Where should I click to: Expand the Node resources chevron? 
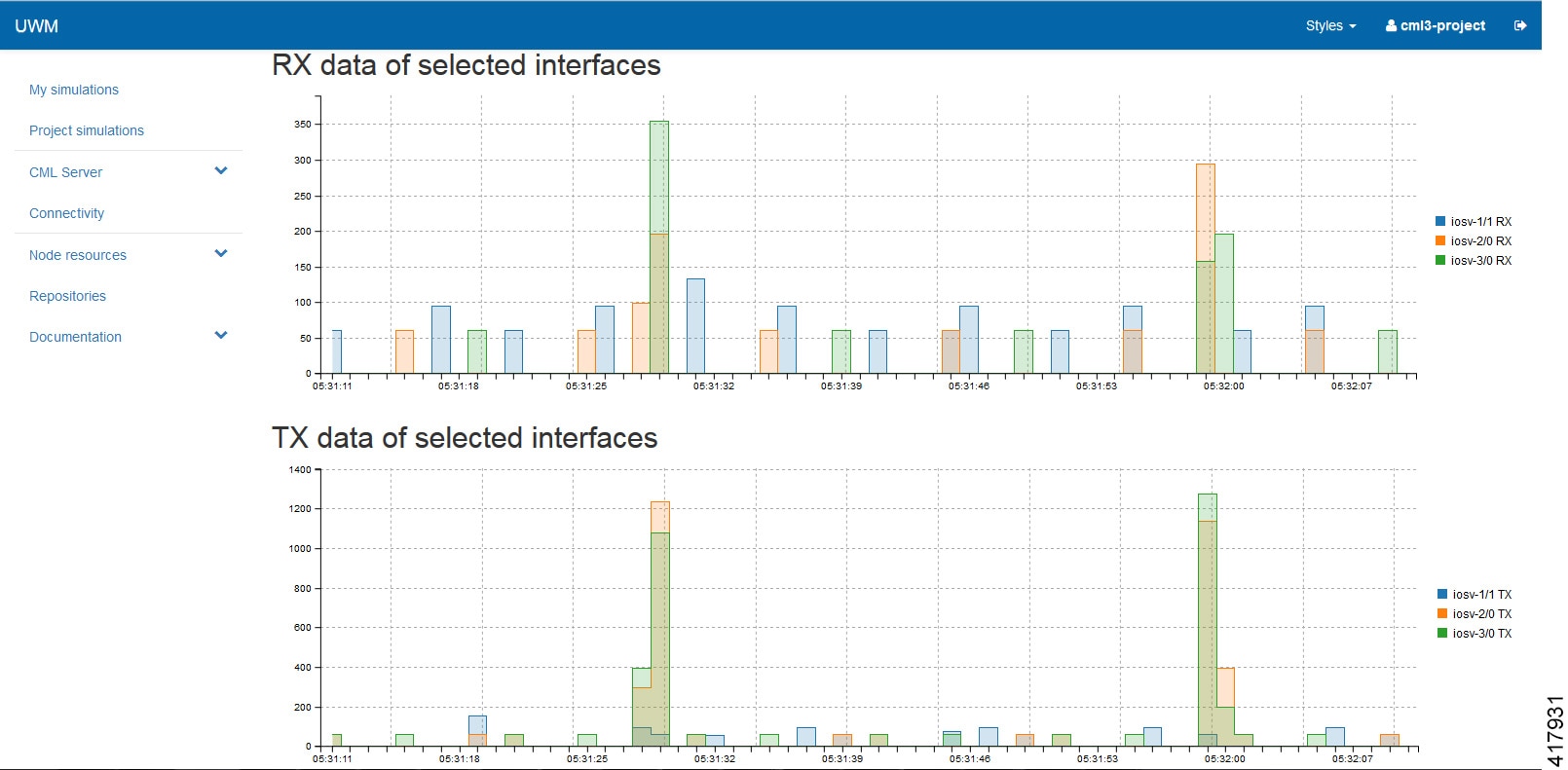(x=221, y=253)
